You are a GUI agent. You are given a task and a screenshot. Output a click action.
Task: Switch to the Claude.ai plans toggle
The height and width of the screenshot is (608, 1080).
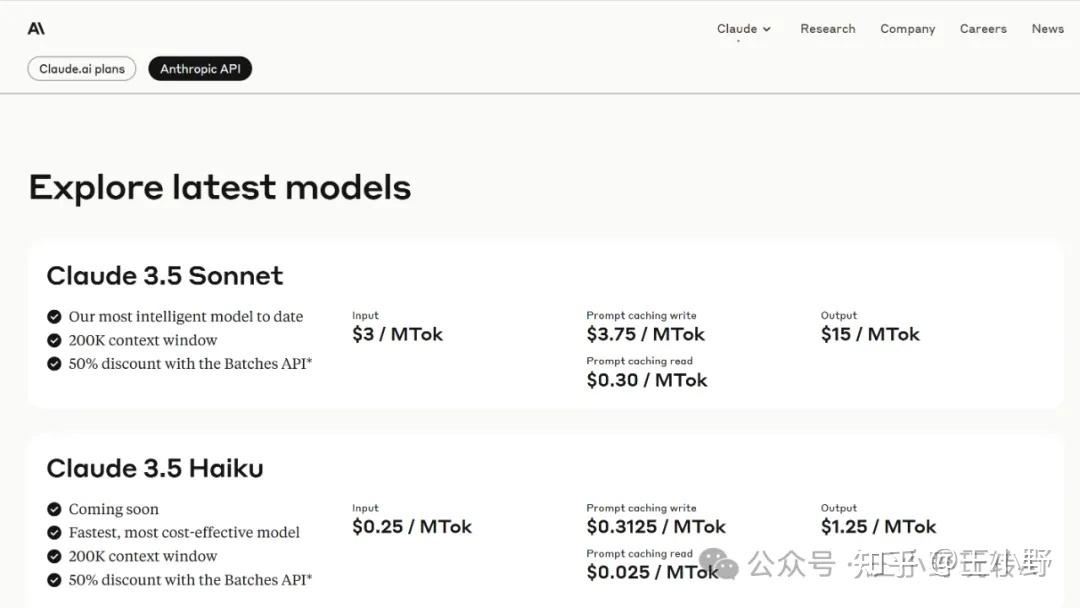82,69
